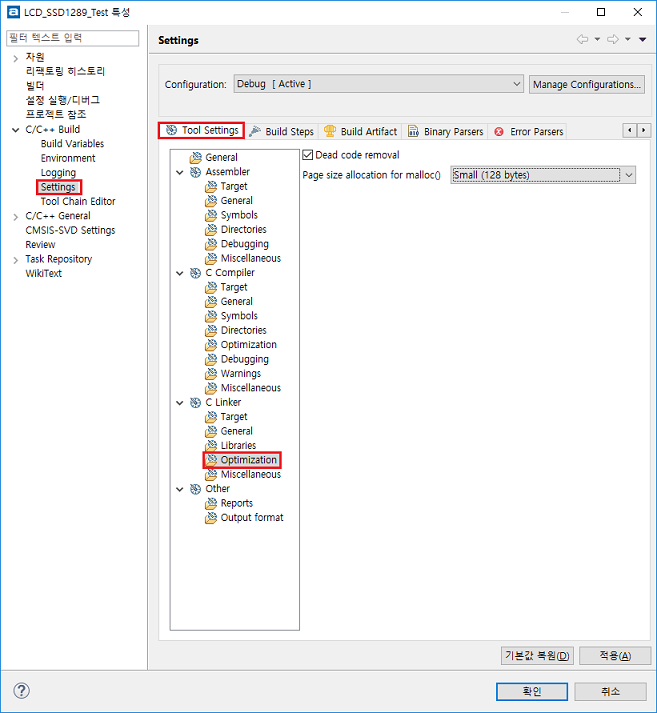Screen dimensions: 657x713
Task: Collapse the C/C++ Build sidebar node
Action: click(15, 130)
